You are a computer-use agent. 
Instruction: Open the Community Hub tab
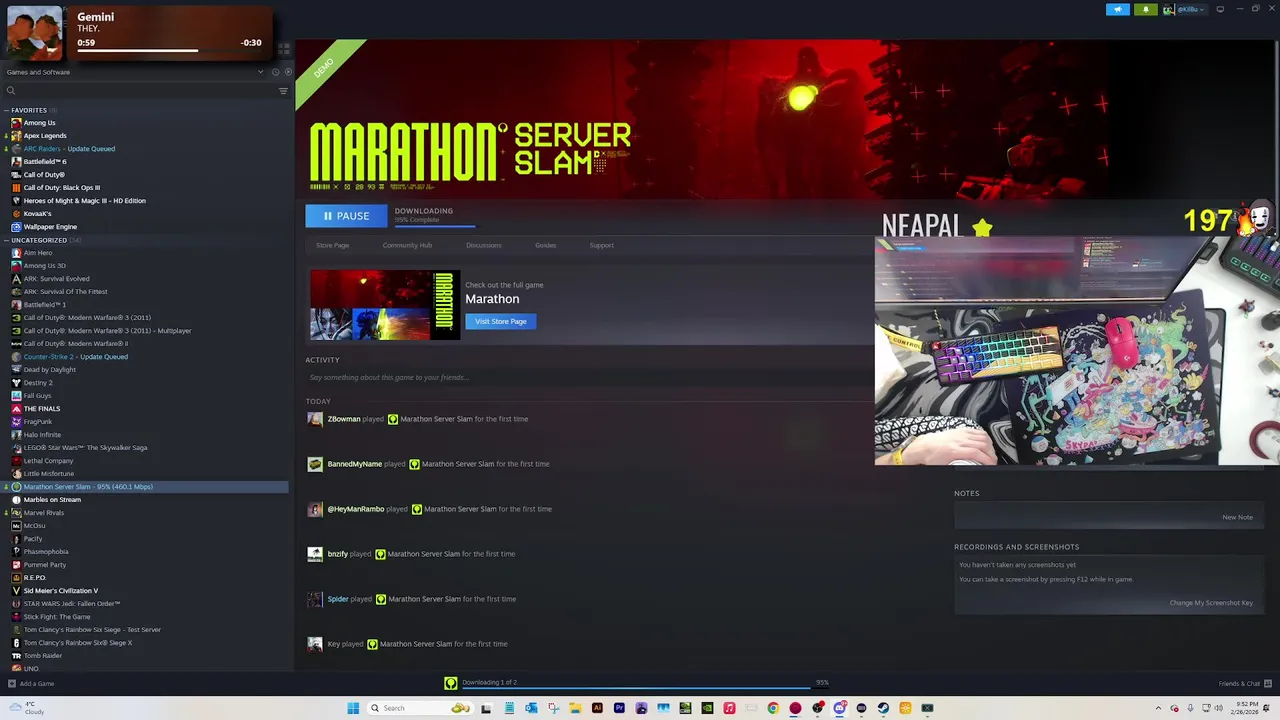(x=407, y=245)
